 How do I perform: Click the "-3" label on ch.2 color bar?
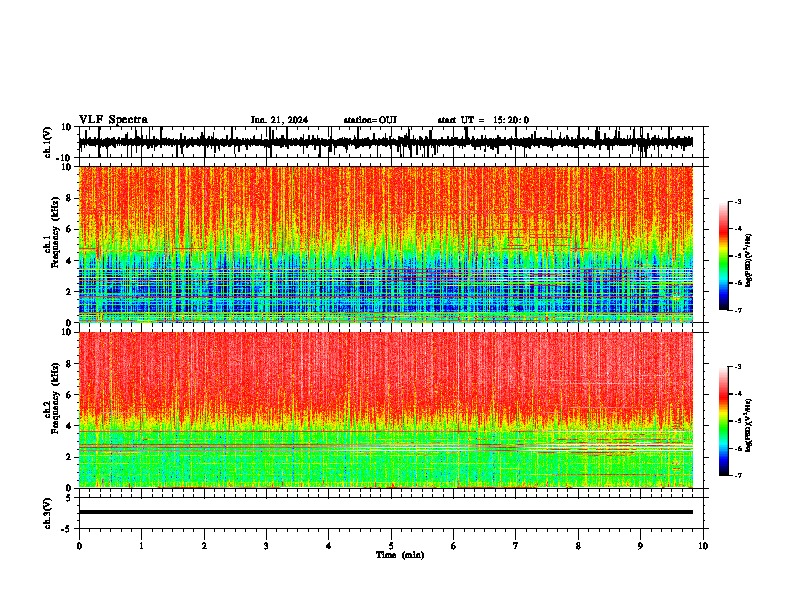[x=737, y=367]
